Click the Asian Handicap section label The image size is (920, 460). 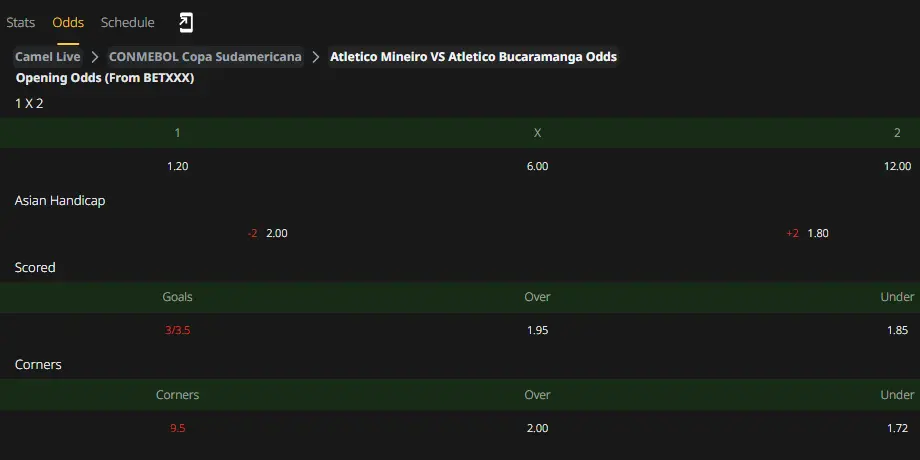(60, 201)
